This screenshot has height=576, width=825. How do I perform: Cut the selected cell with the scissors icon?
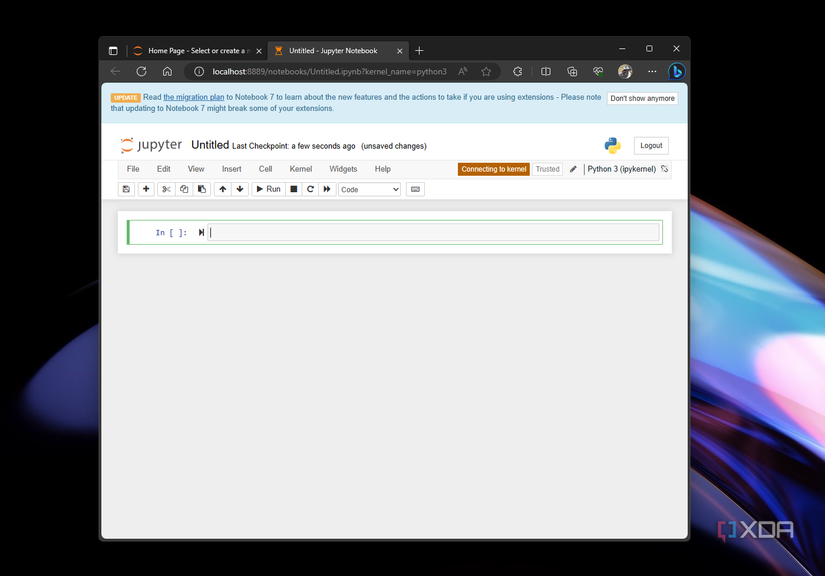pos(165,189)
